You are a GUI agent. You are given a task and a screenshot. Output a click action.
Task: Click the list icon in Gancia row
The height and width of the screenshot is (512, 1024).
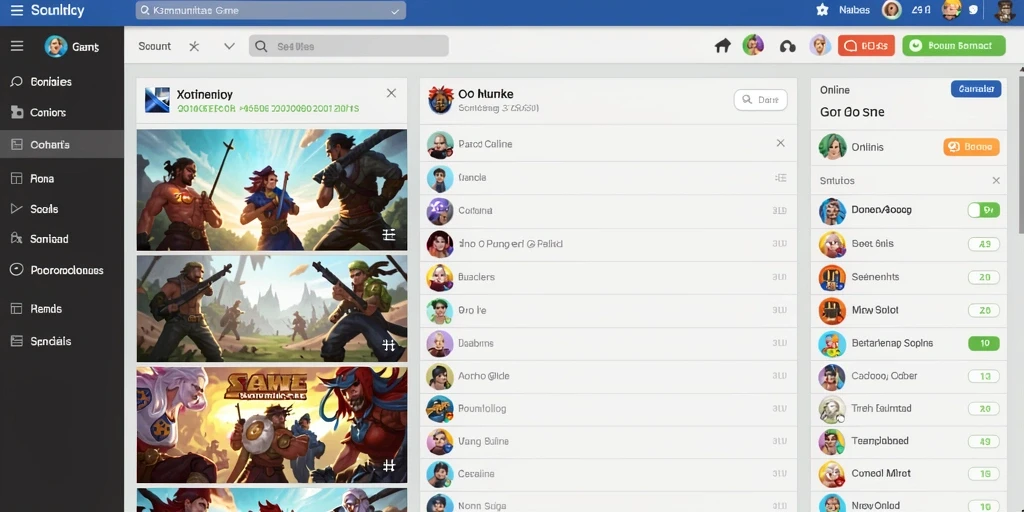(x=780, y=178)
